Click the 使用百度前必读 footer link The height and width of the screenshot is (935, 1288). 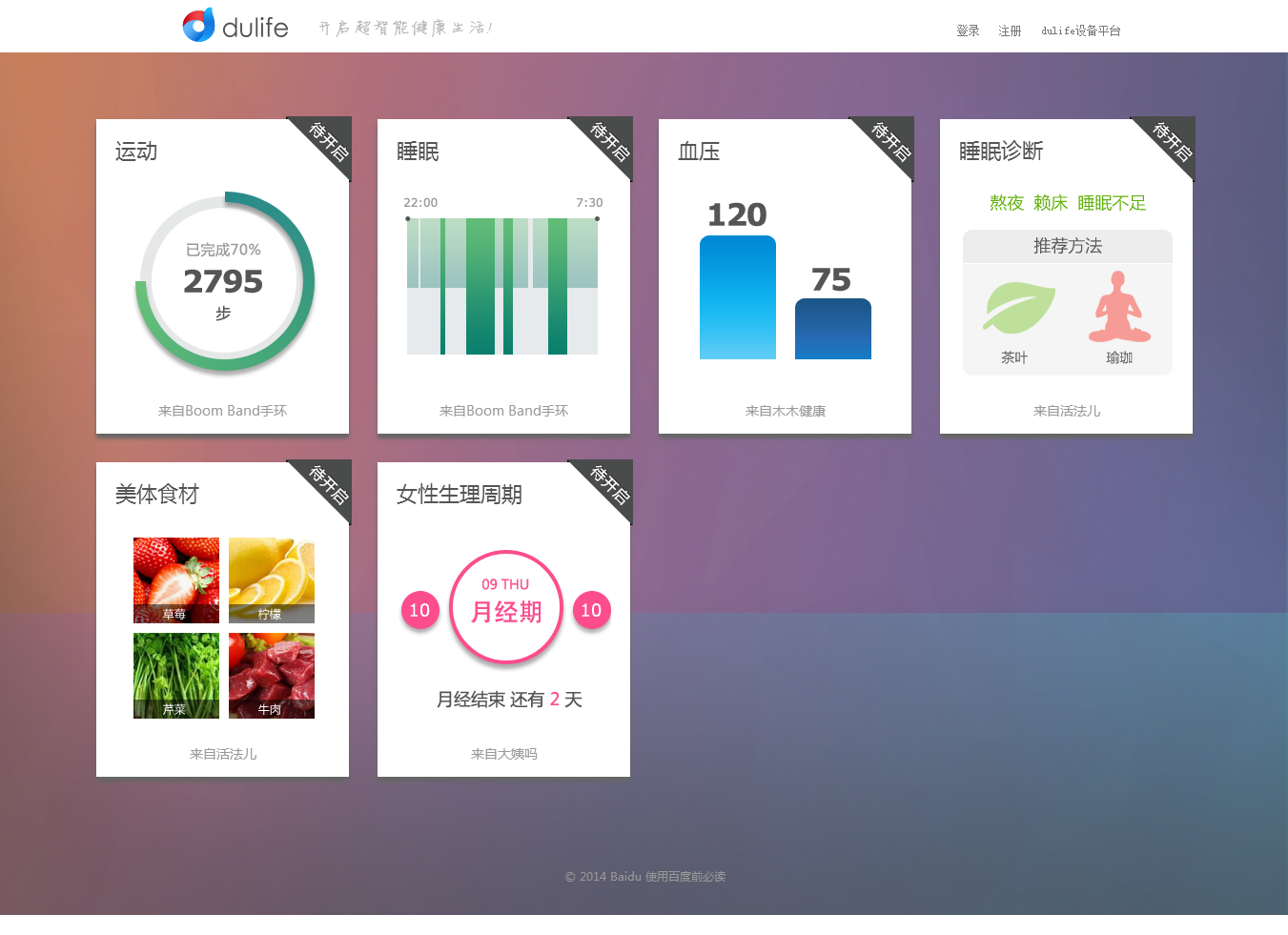click(x=685, y=877)
